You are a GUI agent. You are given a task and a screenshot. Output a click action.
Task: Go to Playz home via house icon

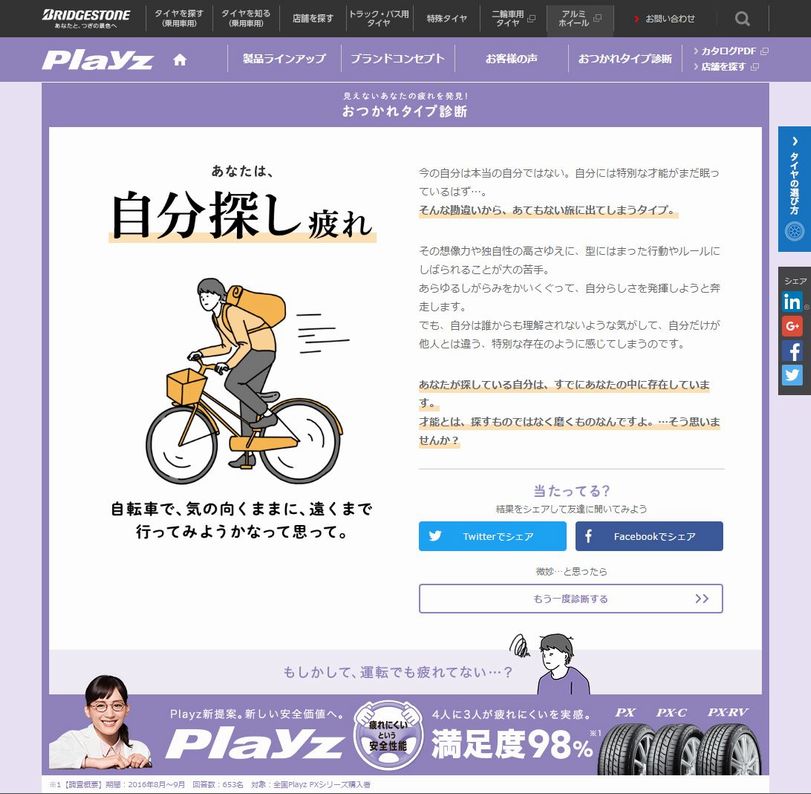tap(179, 60)
